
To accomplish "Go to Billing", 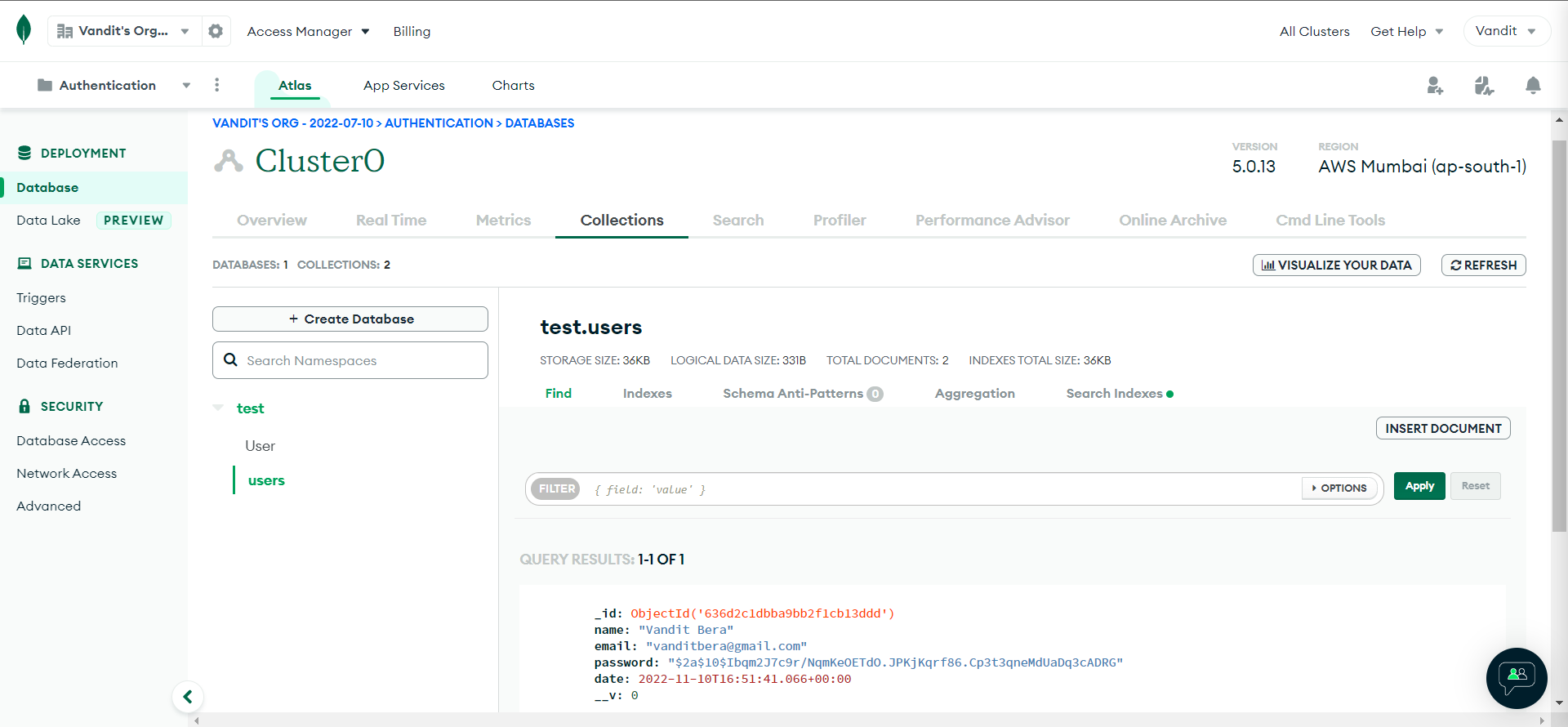I will [x=412, y=31].
